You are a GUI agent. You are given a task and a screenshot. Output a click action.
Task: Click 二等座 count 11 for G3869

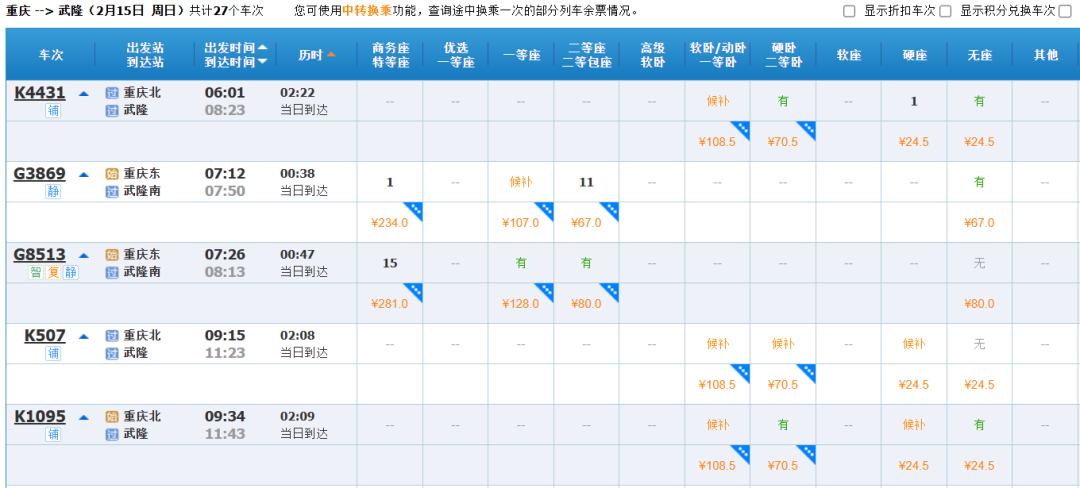click(x=586, y=182)
